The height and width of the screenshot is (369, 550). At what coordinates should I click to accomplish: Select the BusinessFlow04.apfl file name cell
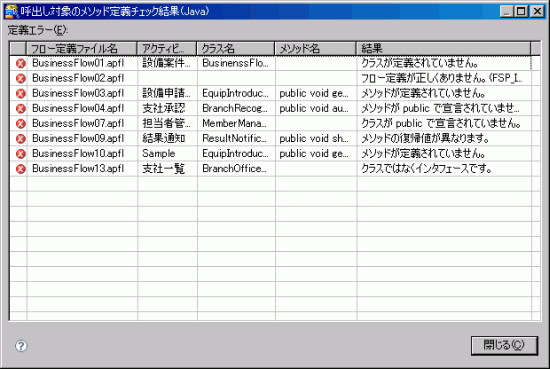point(82,109)
